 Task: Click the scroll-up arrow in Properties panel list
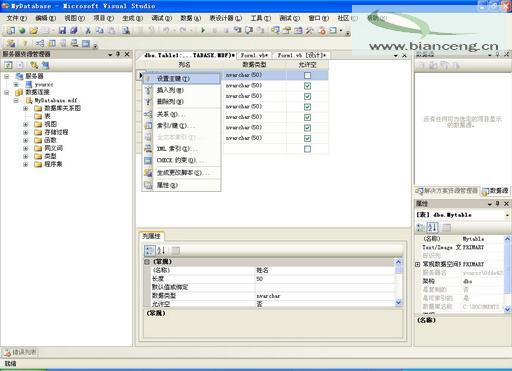tap(507, 239)
